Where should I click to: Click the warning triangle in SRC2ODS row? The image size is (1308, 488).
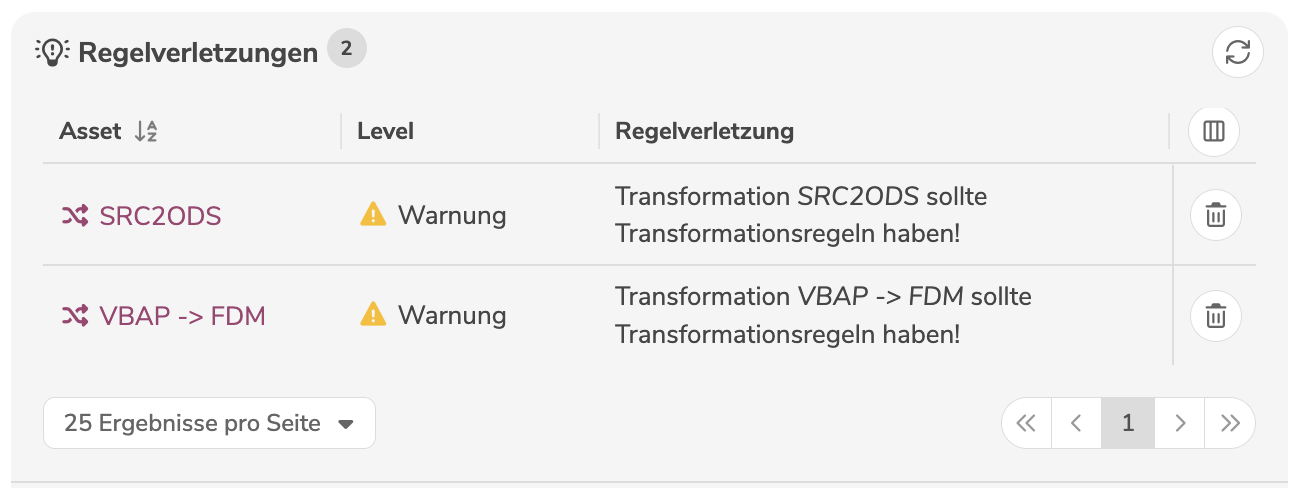(372, 214)
